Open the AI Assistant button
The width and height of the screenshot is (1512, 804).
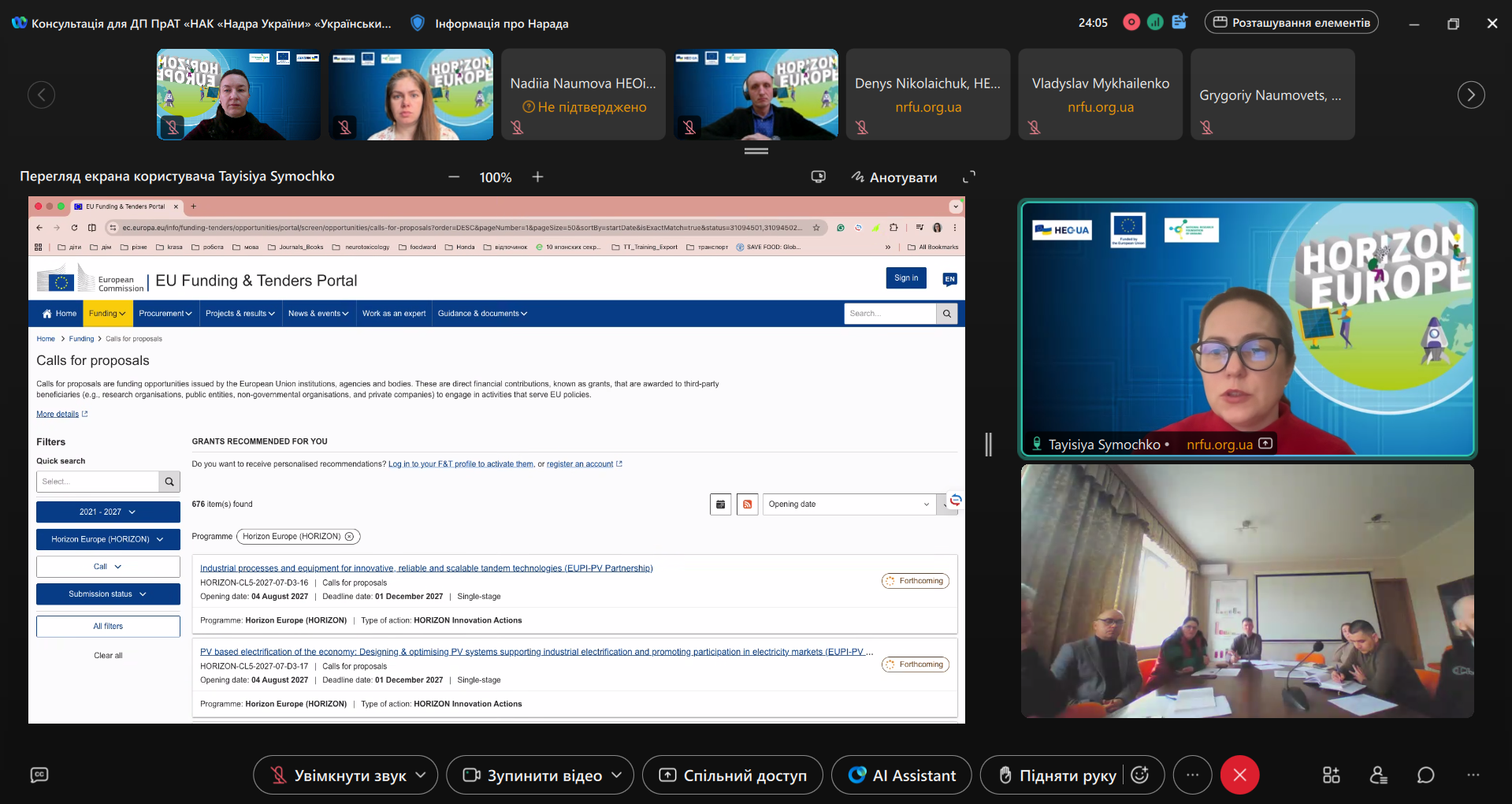(x=901, y=776)
